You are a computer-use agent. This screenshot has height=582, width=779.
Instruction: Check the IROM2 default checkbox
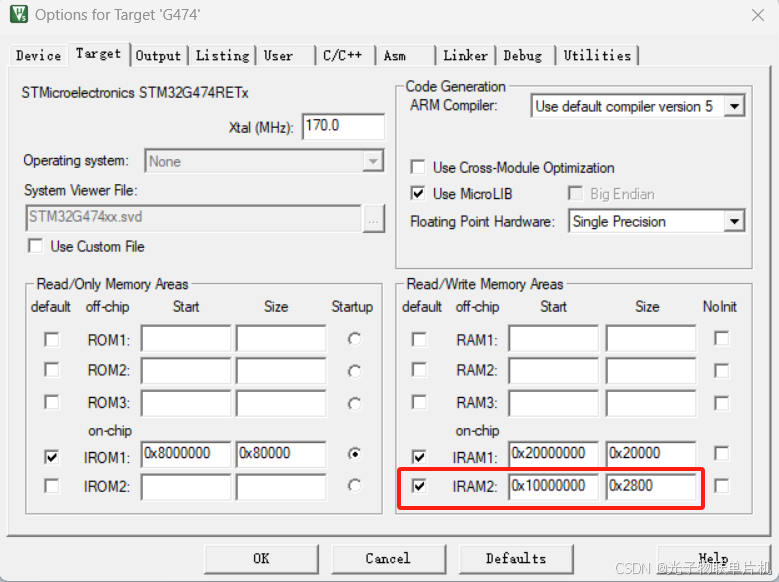pyautogui.click(x=52, y=486)
